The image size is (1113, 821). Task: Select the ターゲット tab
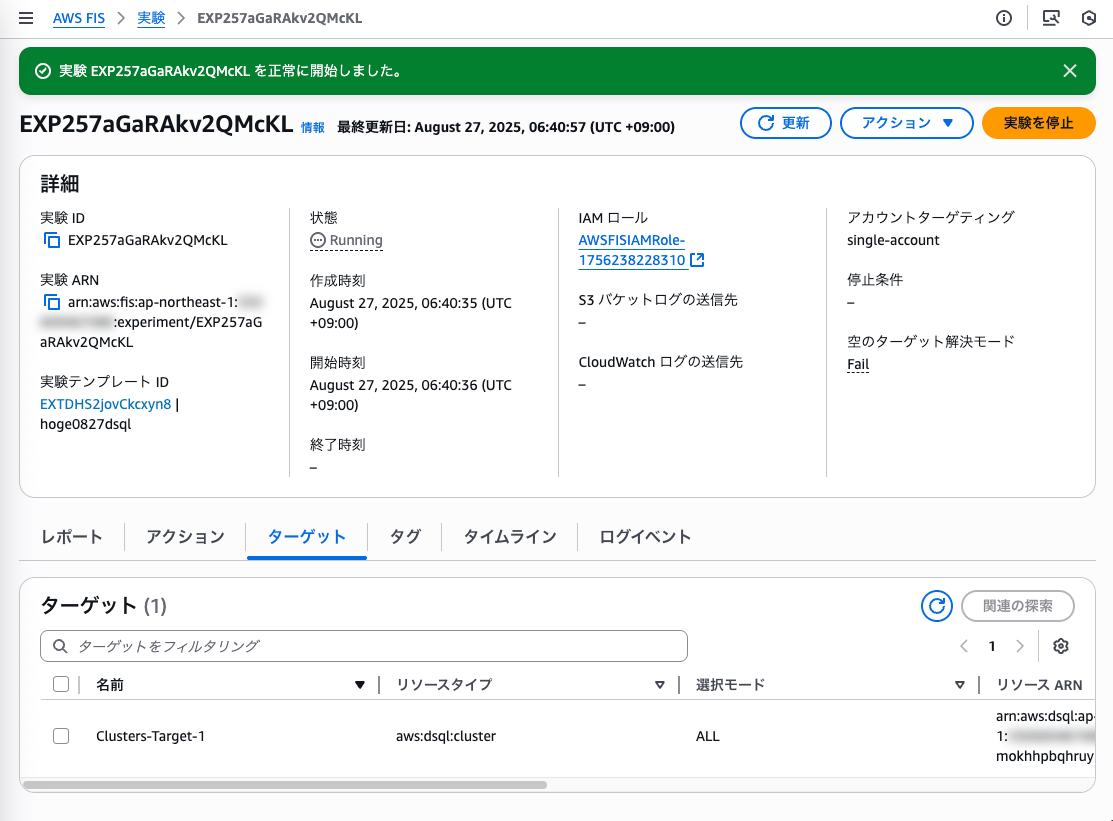tap(307, 537)
